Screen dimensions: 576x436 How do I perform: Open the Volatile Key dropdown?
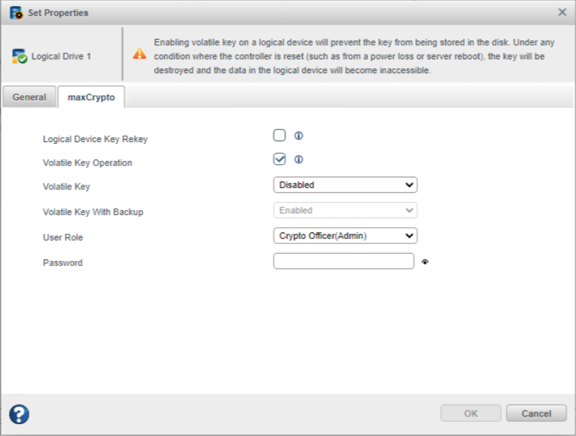pyautogui.click(x=345, y=185)
